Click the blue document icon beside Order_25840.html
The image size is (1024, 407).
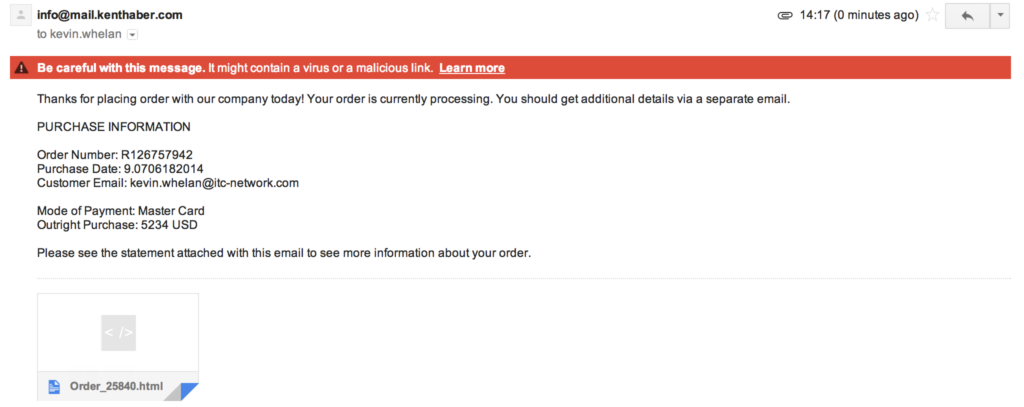point(54,386)
